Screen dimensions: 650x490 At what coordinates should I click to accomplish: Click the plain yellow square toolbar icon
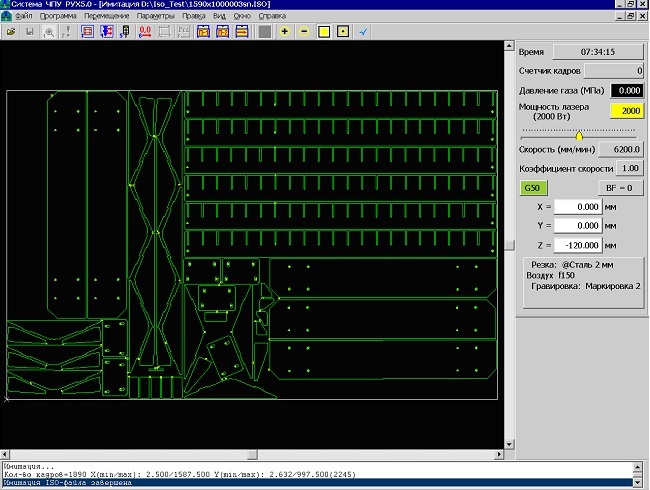pyautogui.click(x=324, y=32)
